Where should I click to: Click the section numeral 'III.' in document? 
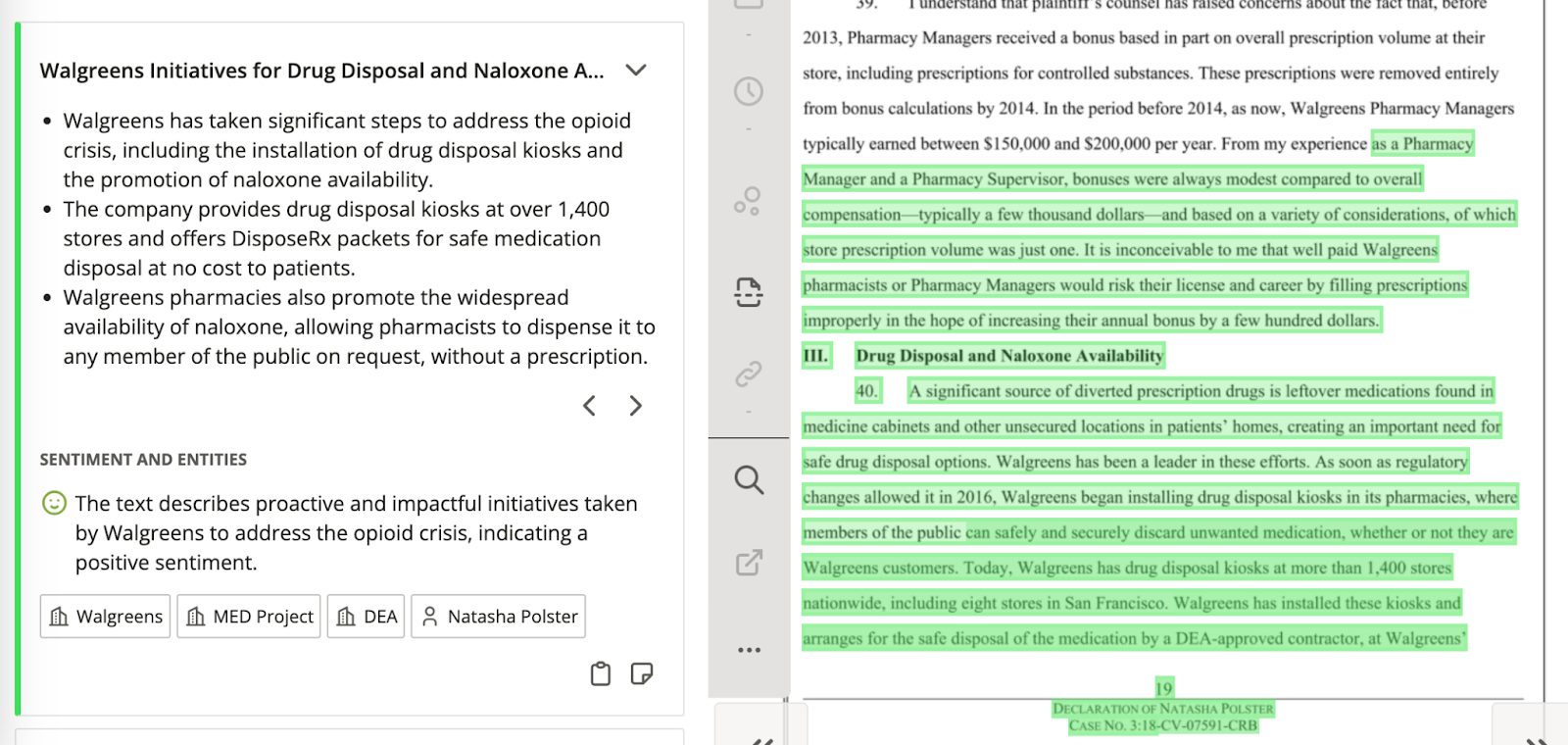click(x=815, y=356)
